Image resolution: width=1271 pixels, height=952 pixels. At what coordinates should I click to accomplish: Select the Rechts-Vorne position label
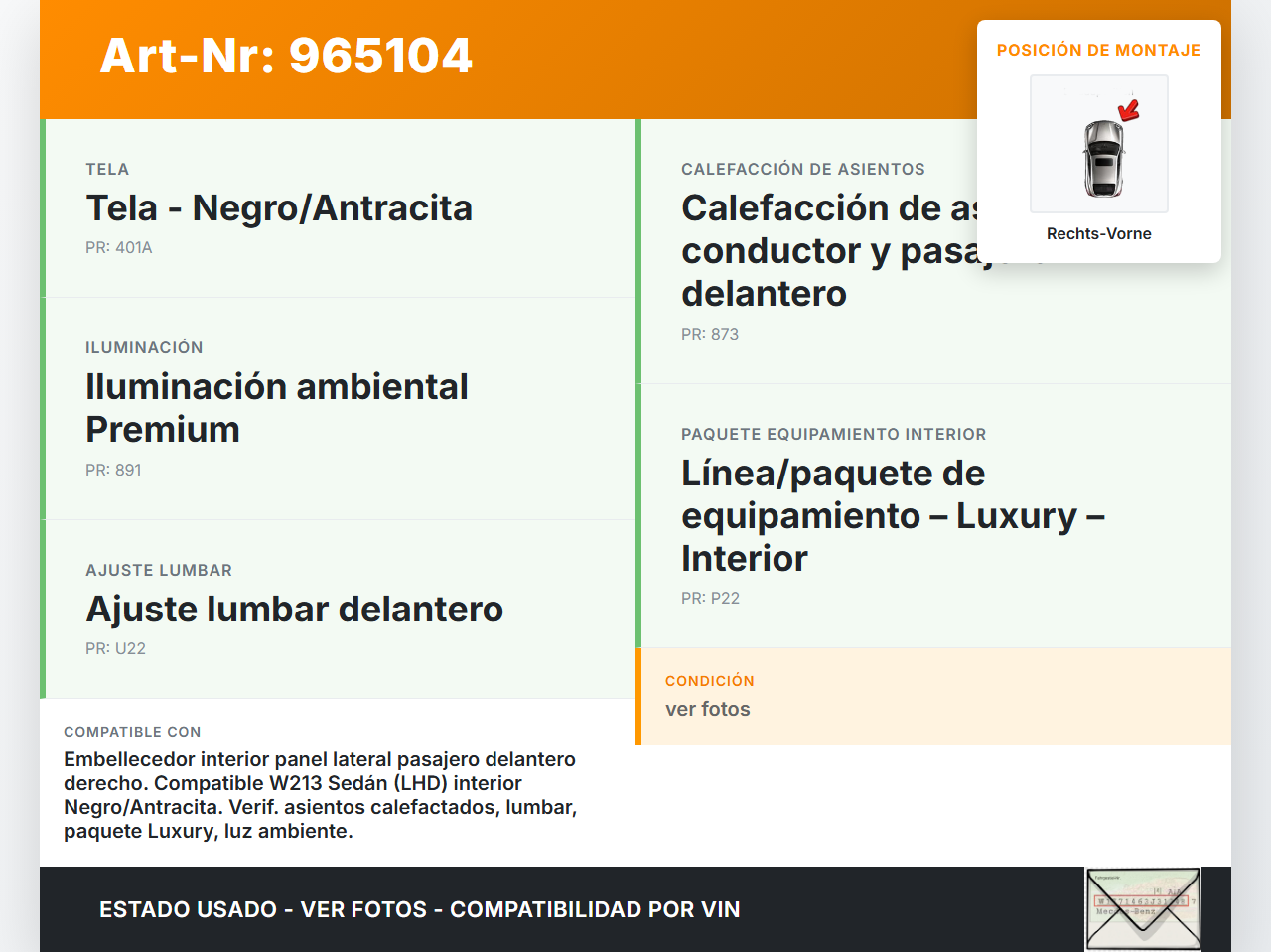[x=1098, y=234]
